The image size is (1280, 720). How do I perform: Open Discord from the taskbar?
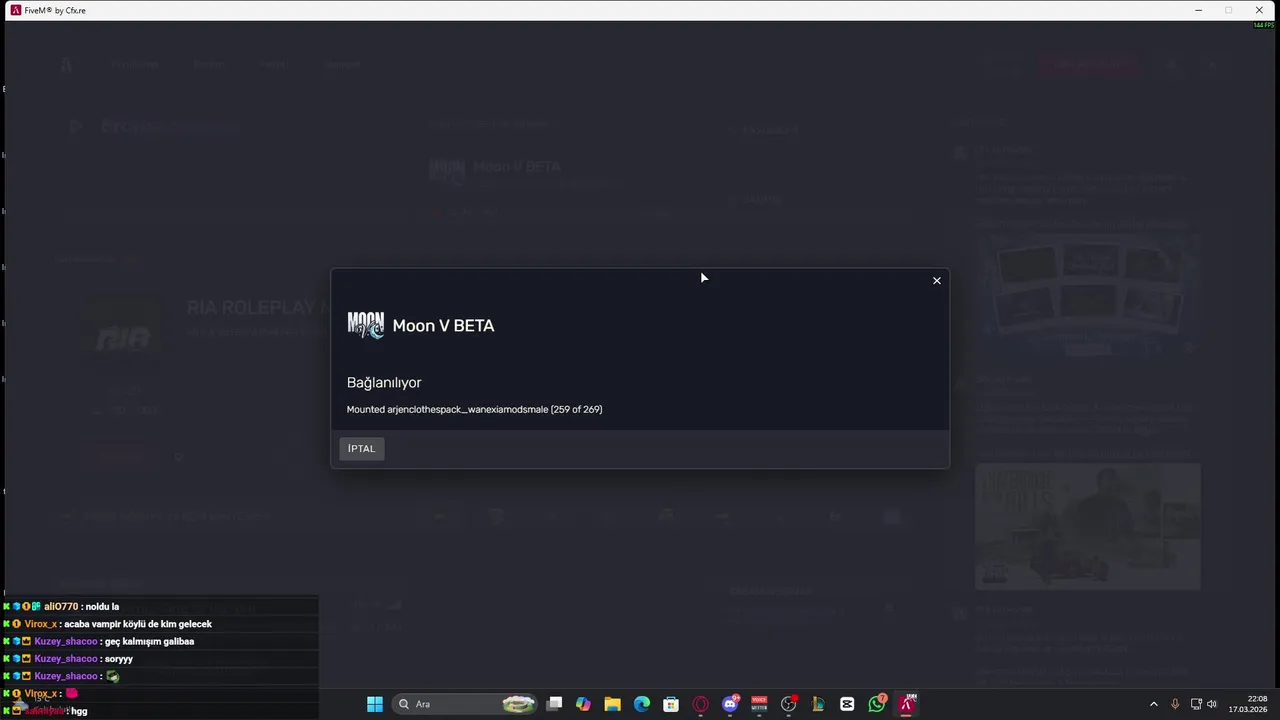(730, 704)
